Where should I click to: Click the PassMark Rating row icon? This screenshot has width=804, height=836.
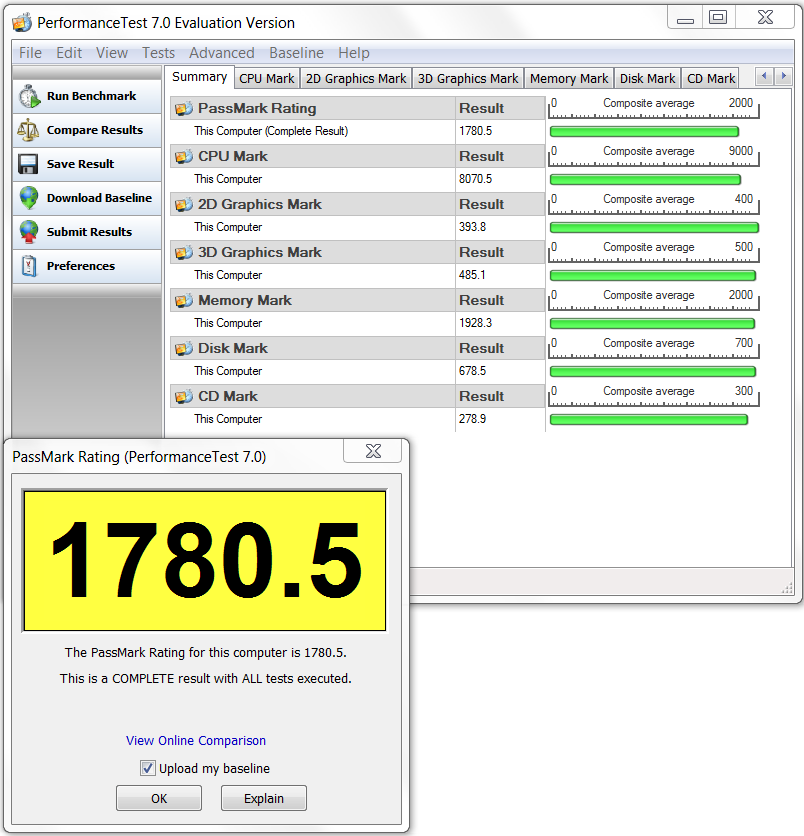(183, 108)
